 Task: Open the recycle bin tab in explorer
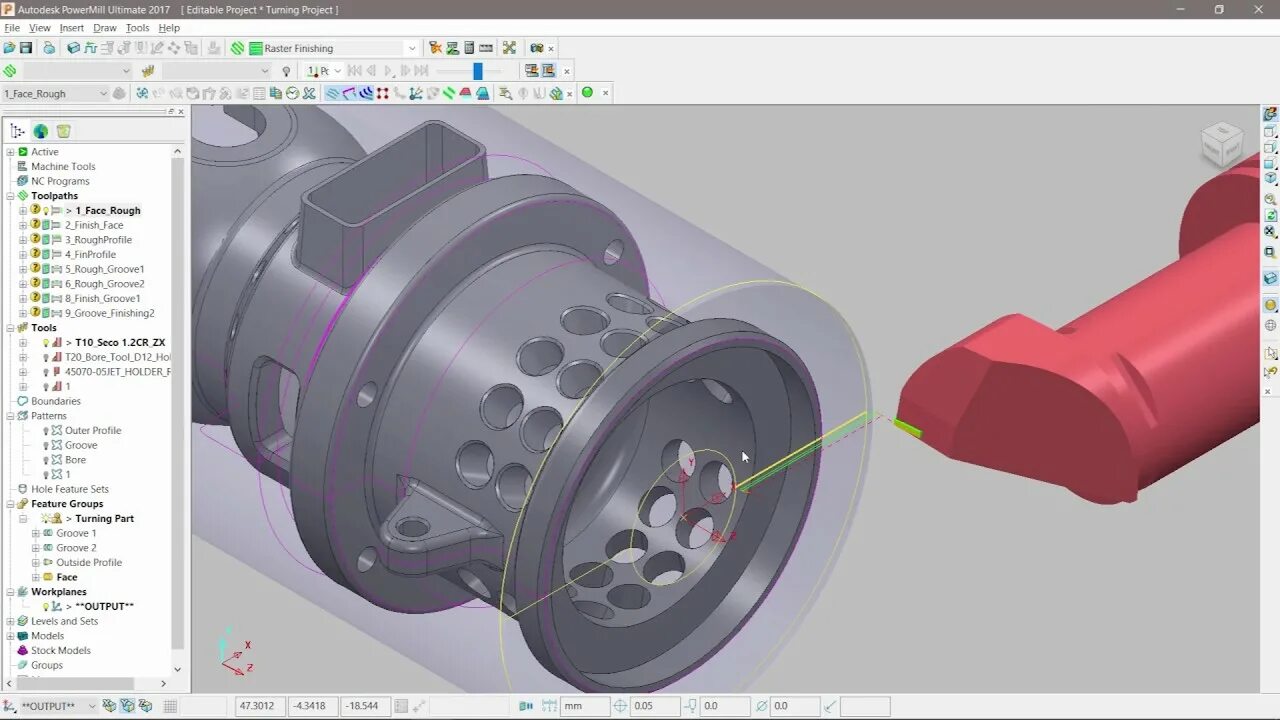(63, 131)
